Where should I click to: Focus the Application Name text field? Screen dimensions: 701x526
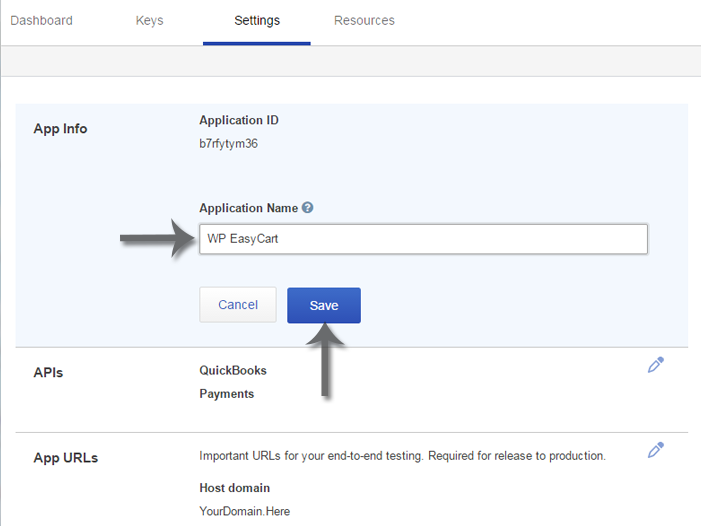(423, 239)
